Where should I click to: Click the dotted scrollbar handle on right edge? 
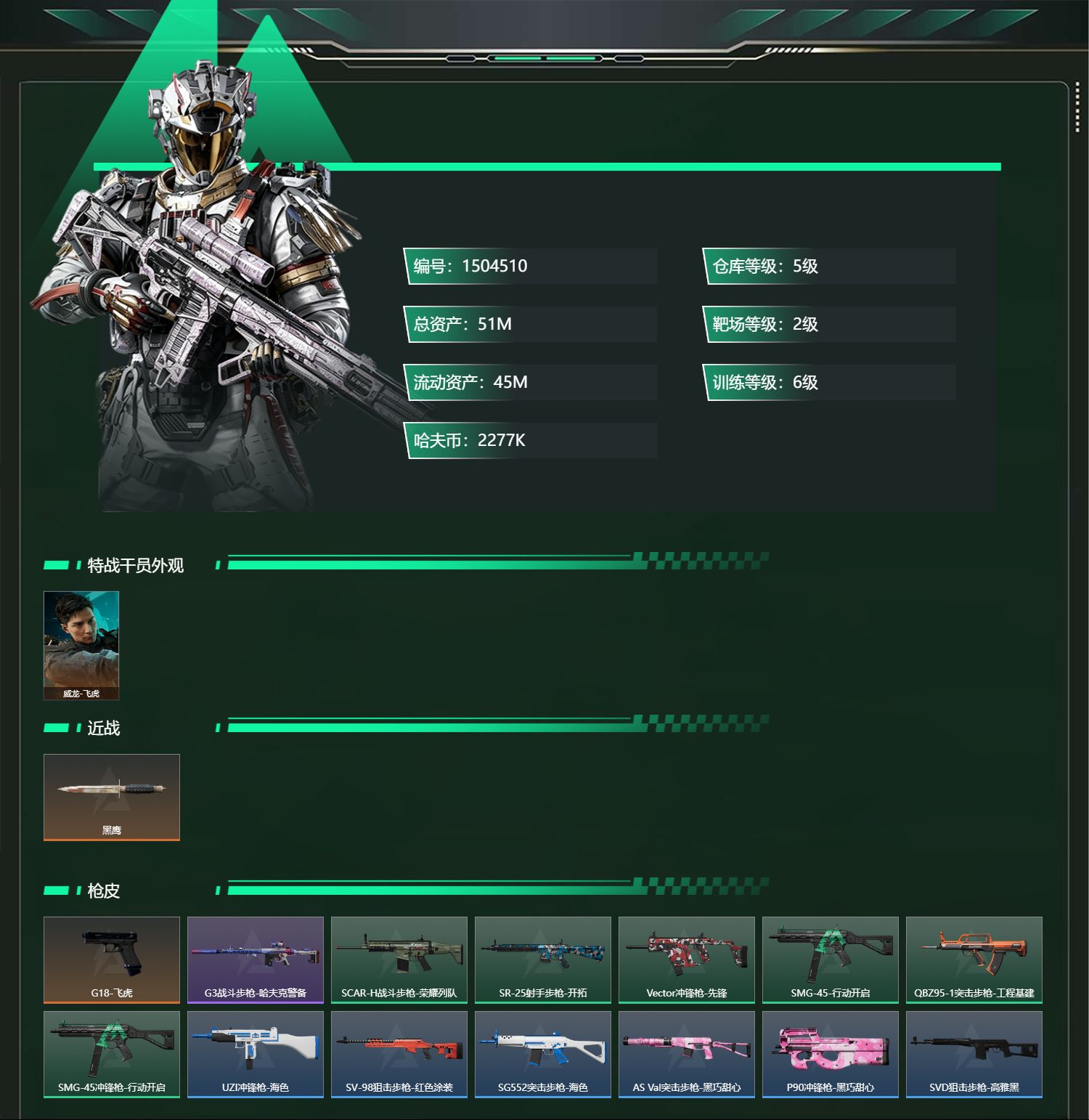(1077, 113)
